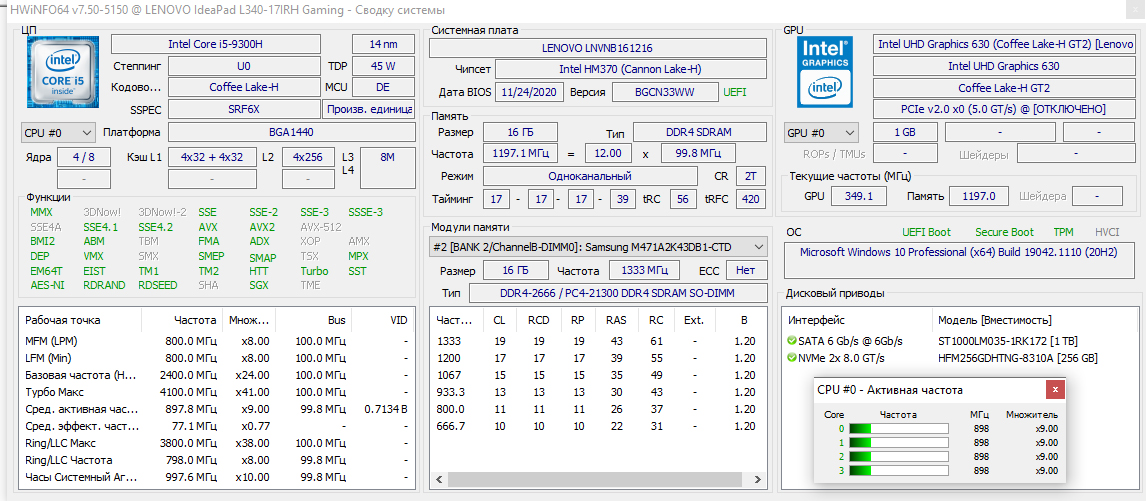Screen dimensions: 1146x501
Task: Select the Ring/LLC Макс row
Action: [217, 443]
